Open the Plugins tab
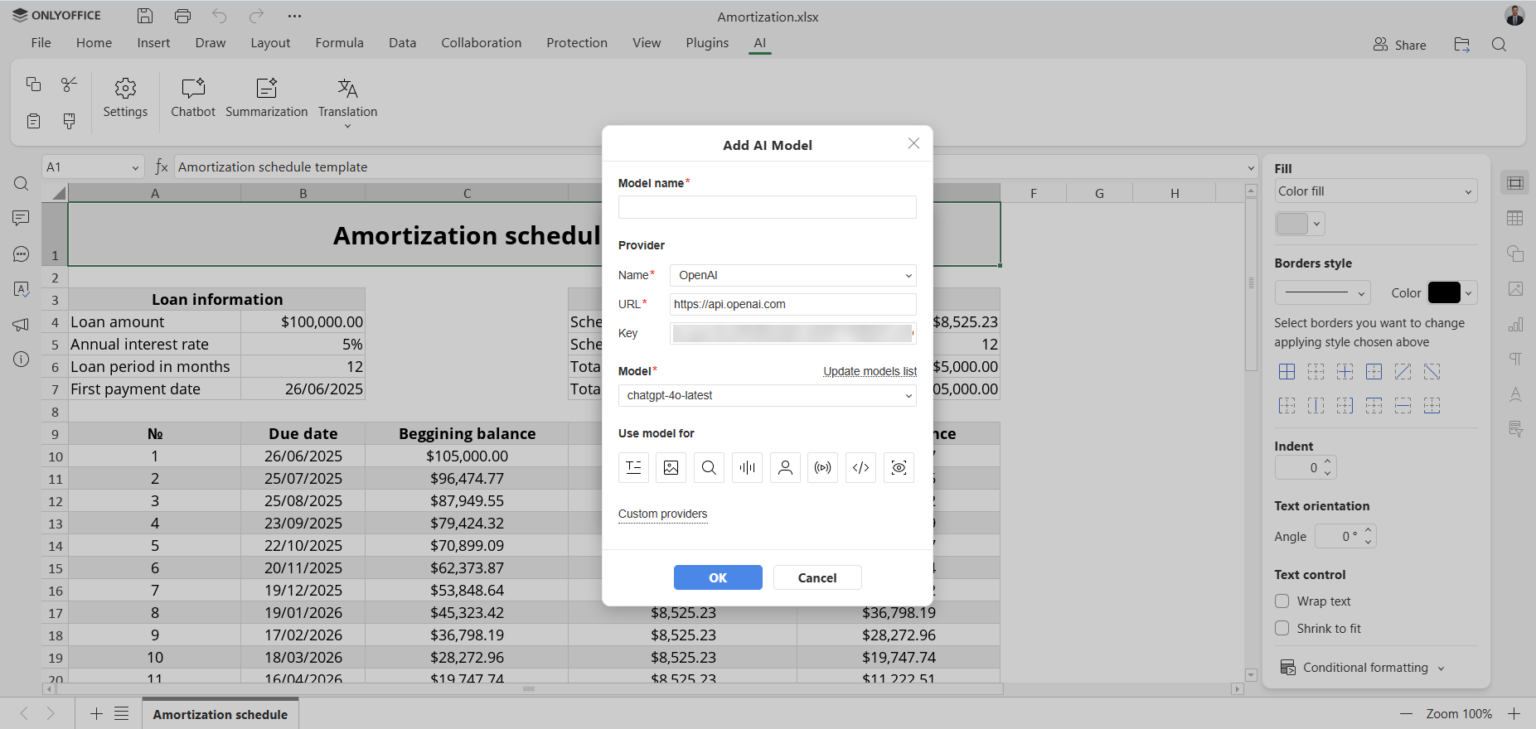This screenshot has width=1536, height=729. coord(707,43)
